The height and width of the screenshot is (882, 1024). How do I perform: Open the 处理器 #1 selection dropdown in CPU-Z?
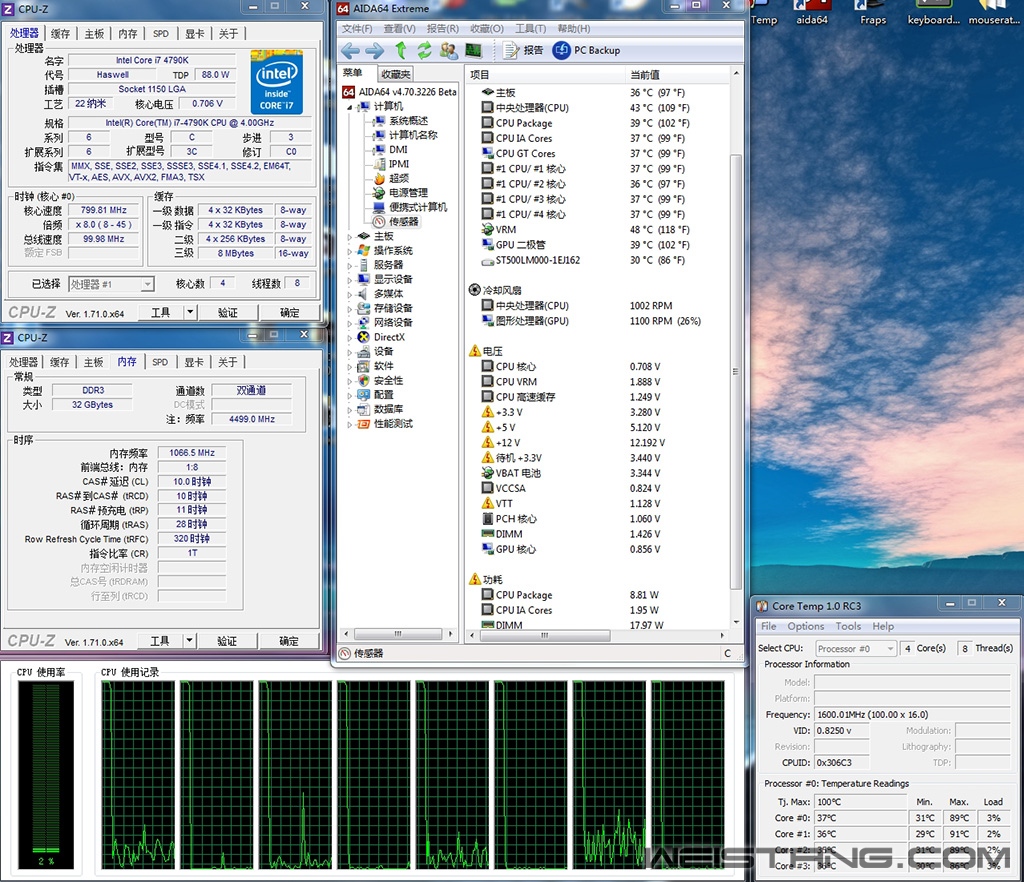111,284
